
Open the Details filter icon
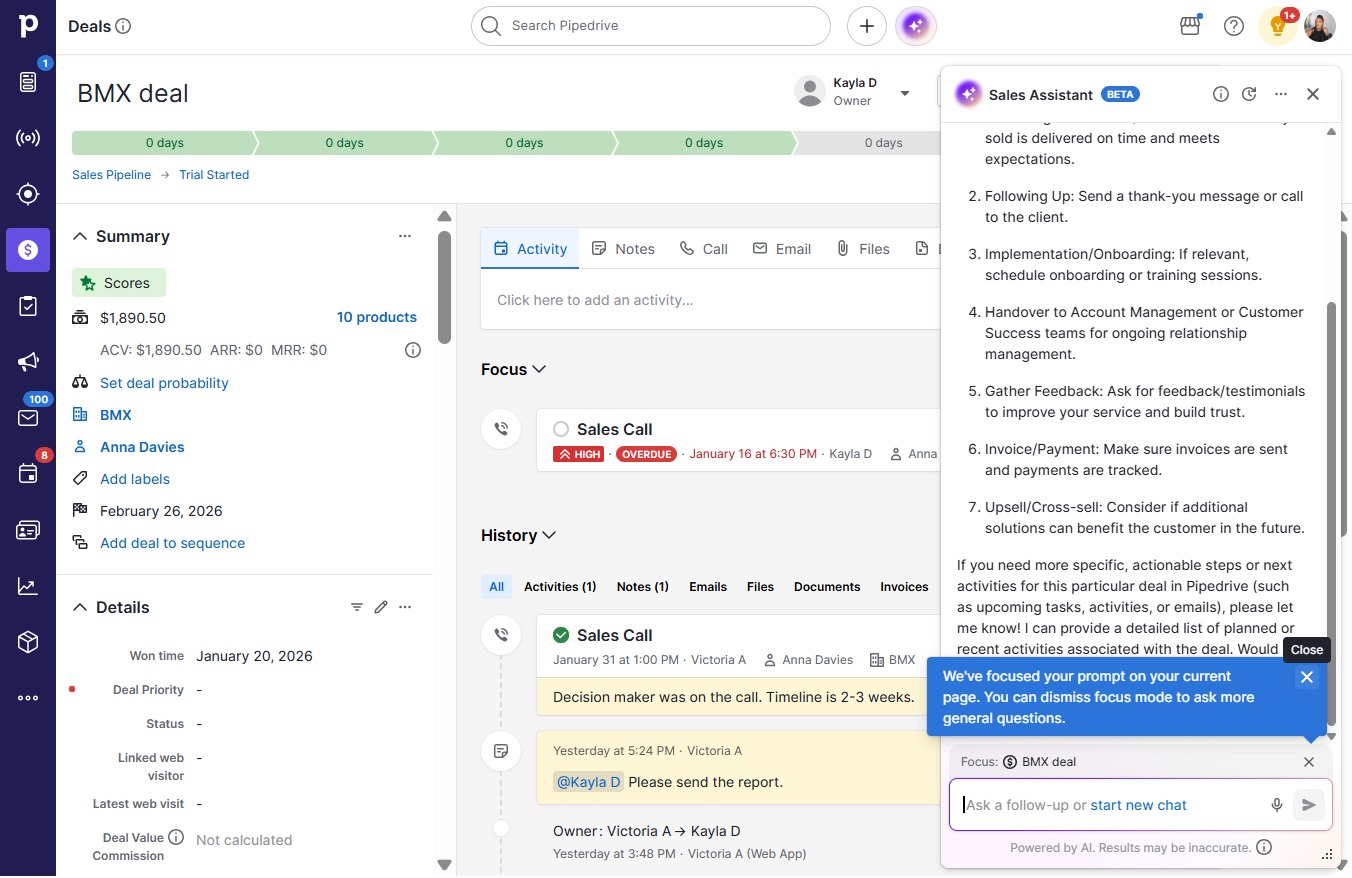[357, 607]
